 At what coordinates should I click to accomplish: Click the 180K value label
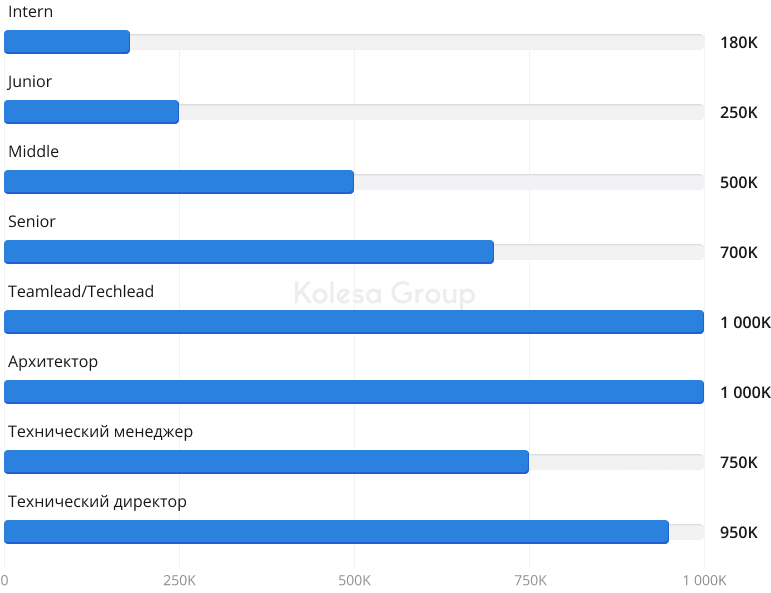(739, 43)
